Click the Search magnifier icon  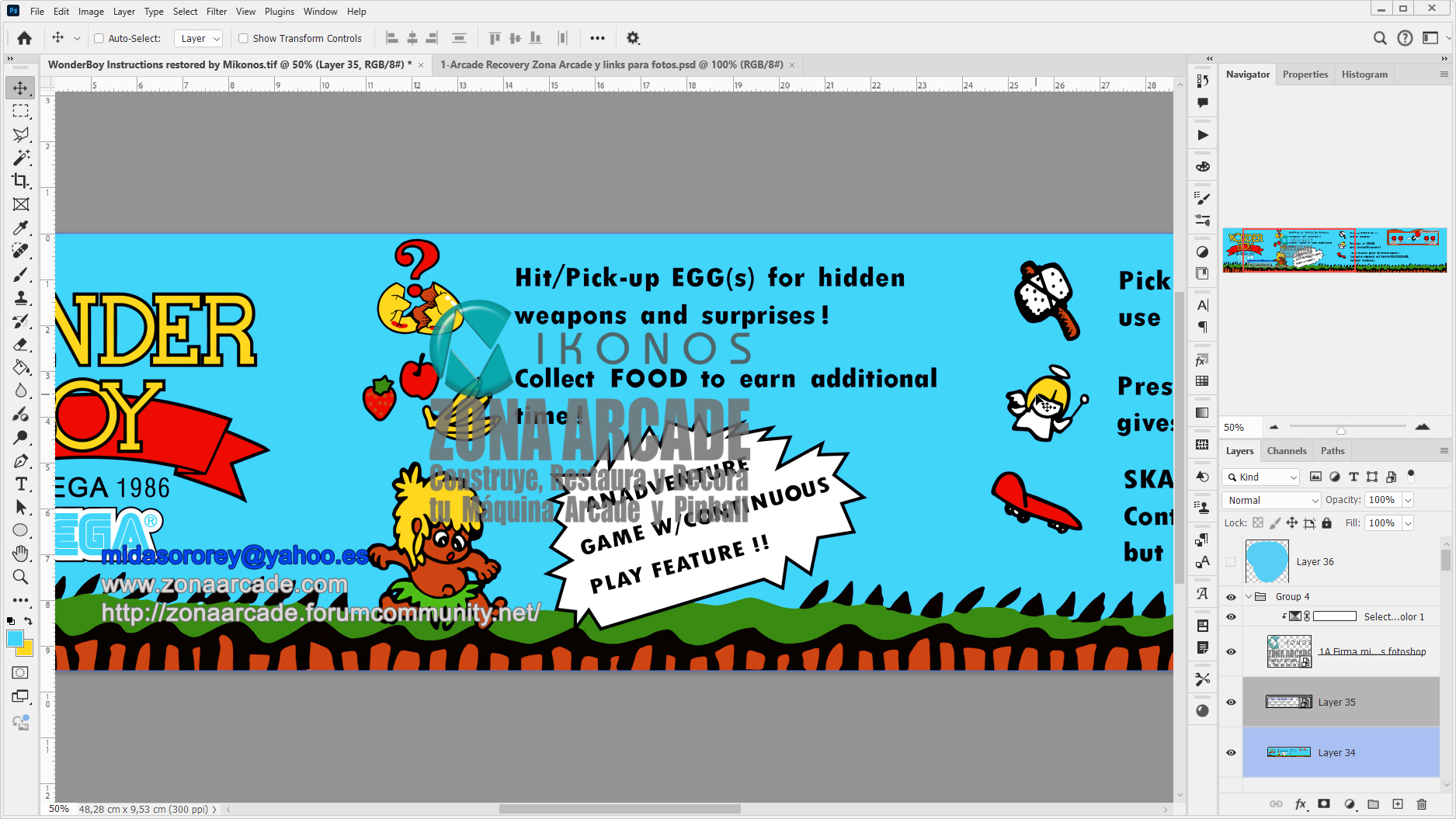1380,38
